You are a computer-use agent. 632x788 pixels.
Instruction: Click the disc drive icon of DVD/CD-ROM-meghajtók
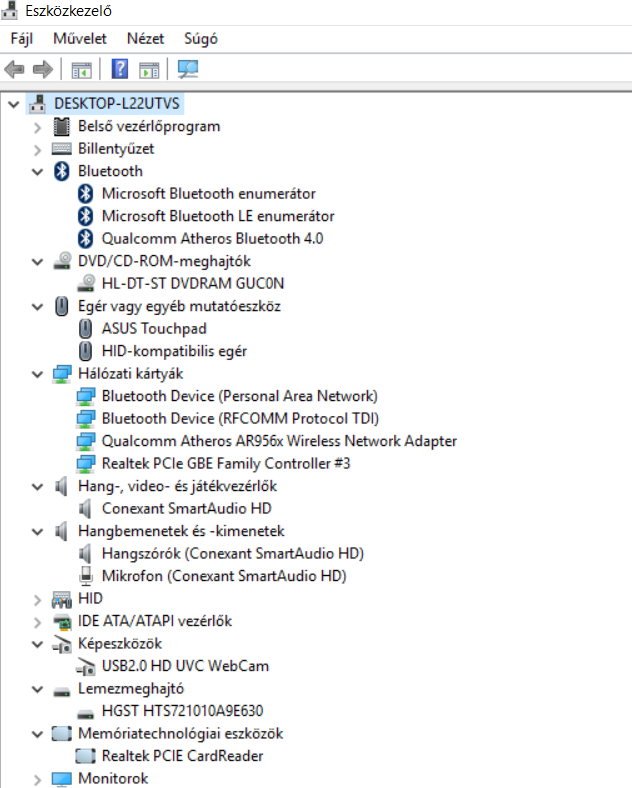point(62,261)
